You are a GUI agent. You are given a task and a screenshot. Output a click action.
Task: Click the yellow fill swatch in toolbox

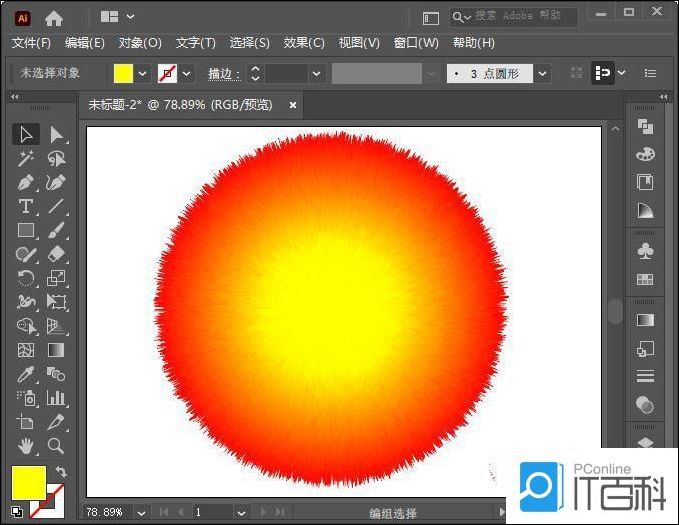tap(29, 483)
